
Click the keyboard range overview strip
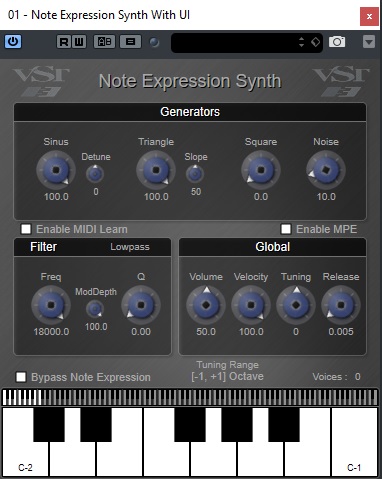[x=190, y=397]
